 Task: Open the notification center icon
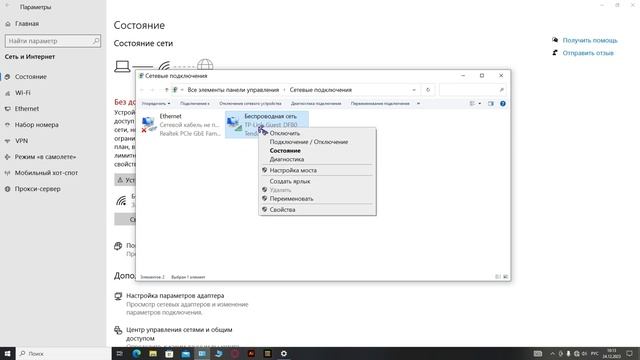click(629, 353)
